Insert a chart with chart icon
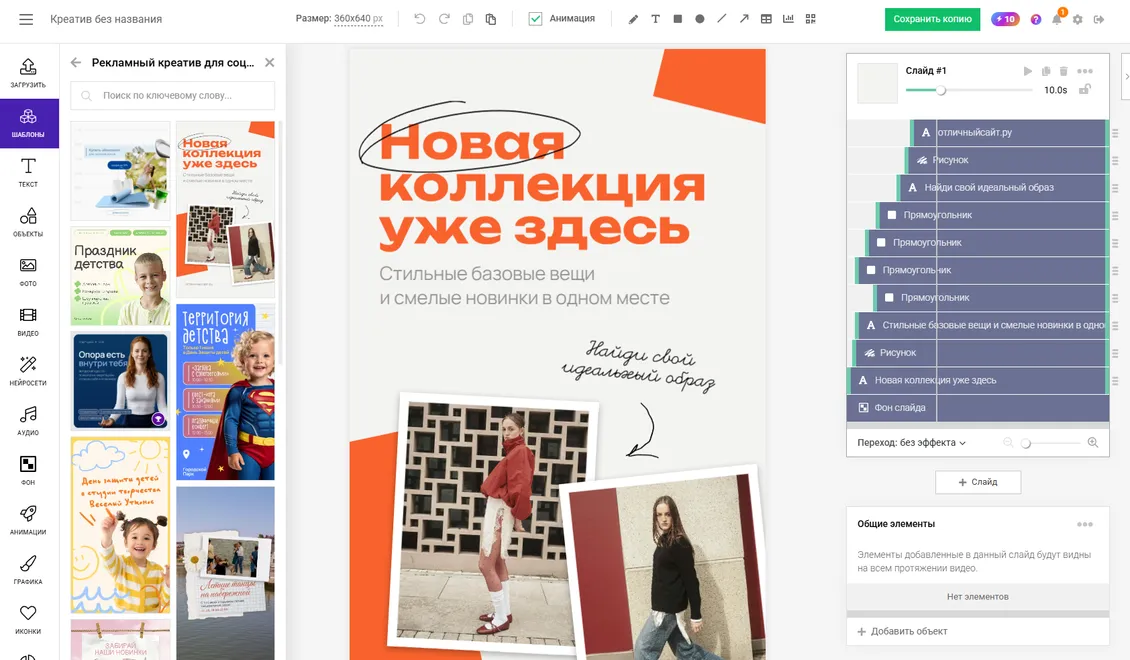The image size is (1130, 660). click(788, 19)
